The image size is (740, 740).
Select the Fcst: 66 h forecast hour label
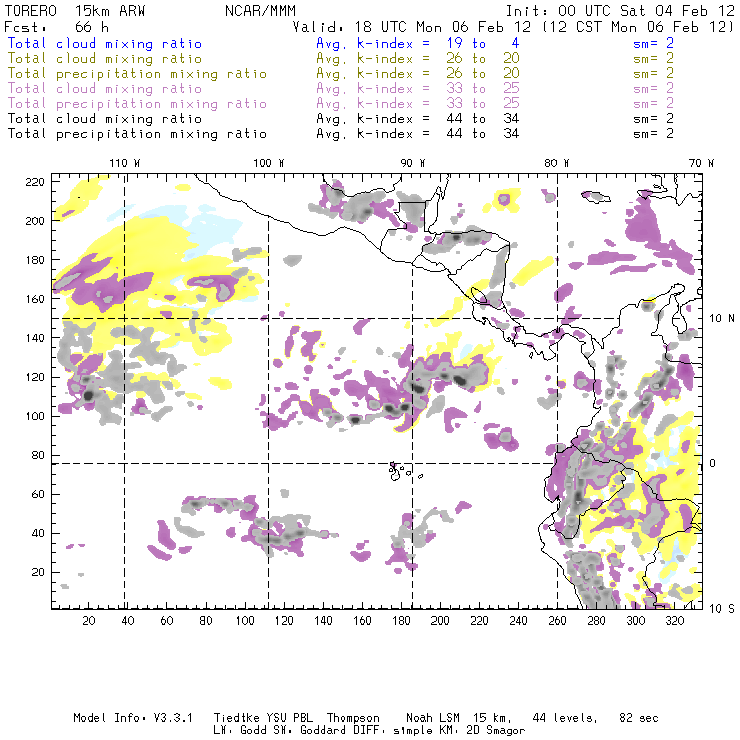pos(57,27)
